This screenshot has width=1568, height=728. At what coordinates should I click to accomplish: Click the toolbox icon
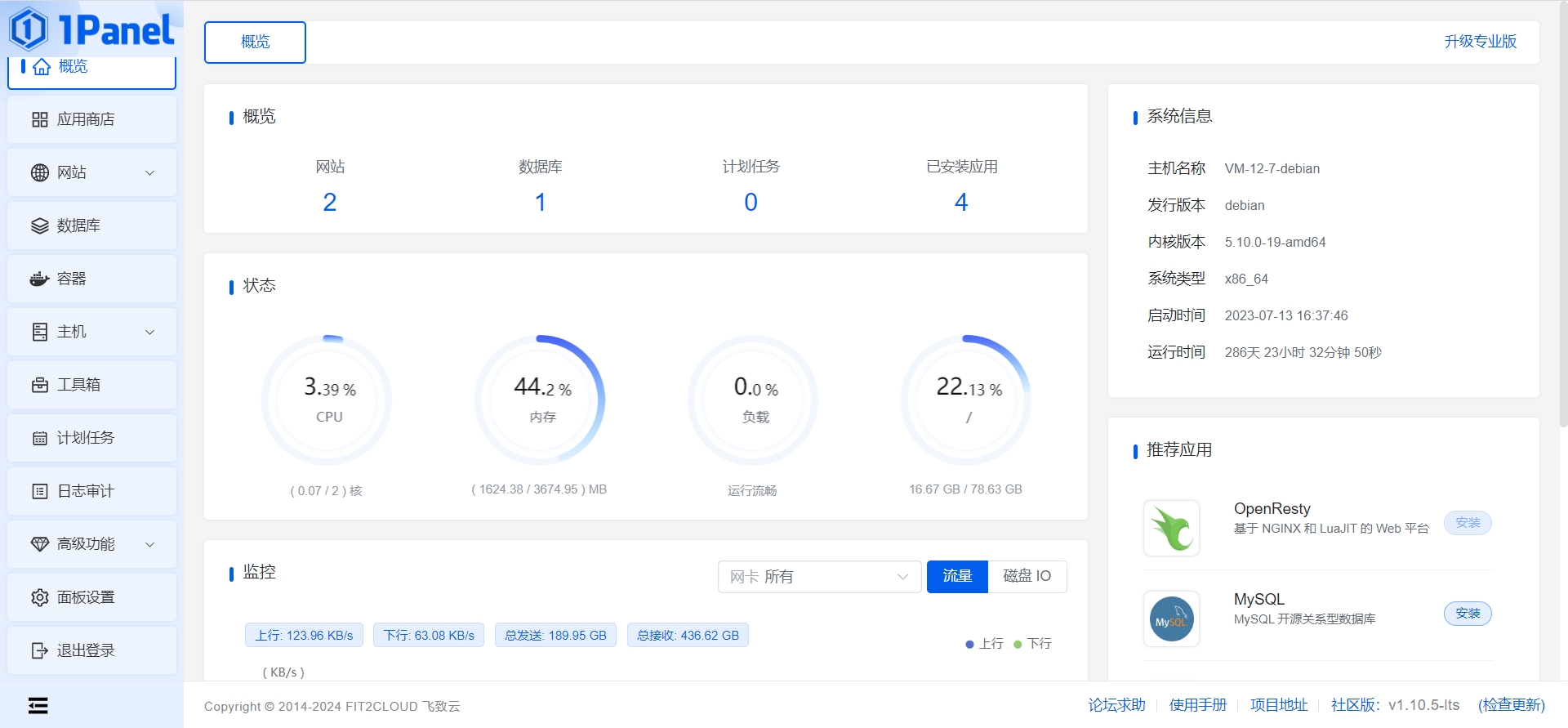click(x=40, y=385)
